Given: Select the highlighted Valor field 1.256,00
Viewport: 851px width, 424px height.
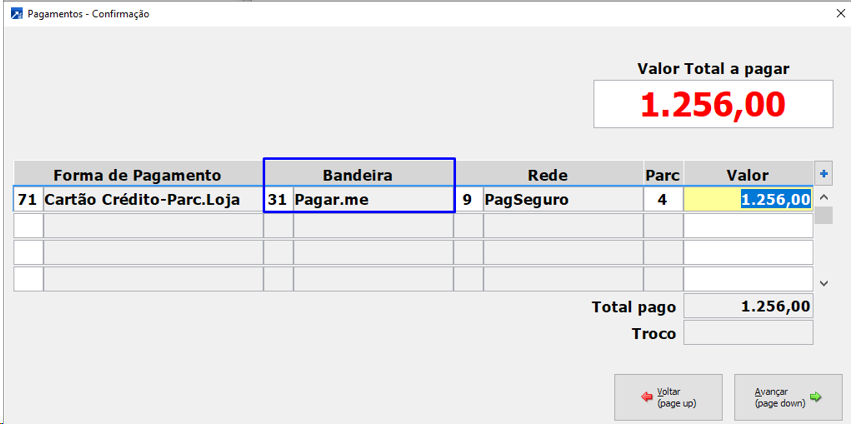Looking at the screenshot, I should click(x=748, y=199).
